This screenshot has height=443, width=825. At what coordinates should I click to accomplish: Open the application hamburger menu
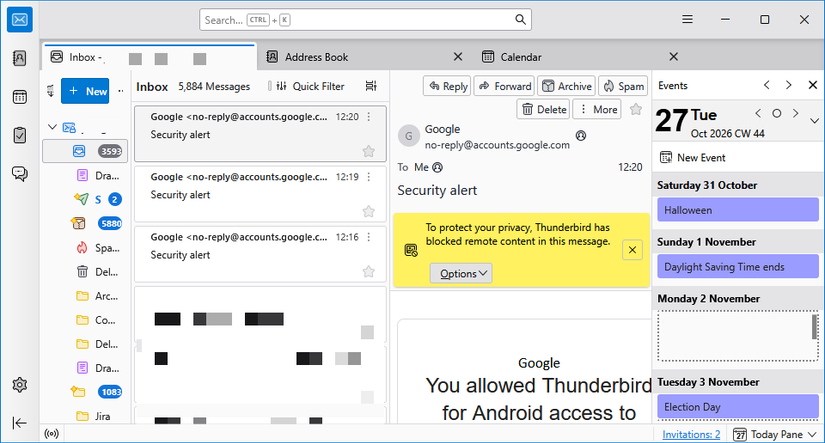click(x=687, y=19)
